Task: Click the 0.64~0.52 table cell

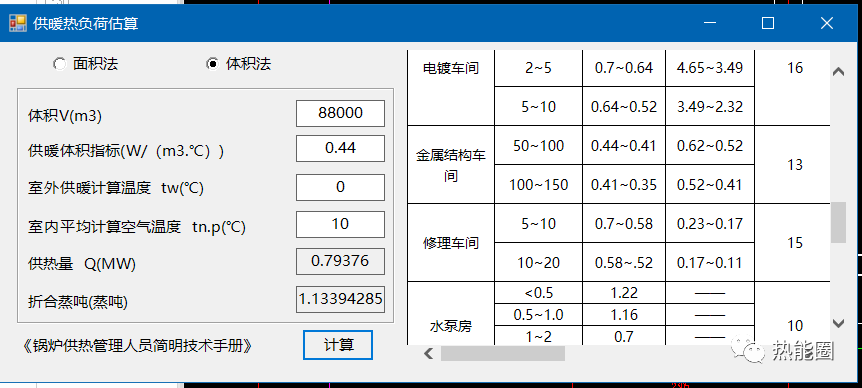Action: pyautogui.click(x=624, y=106)
